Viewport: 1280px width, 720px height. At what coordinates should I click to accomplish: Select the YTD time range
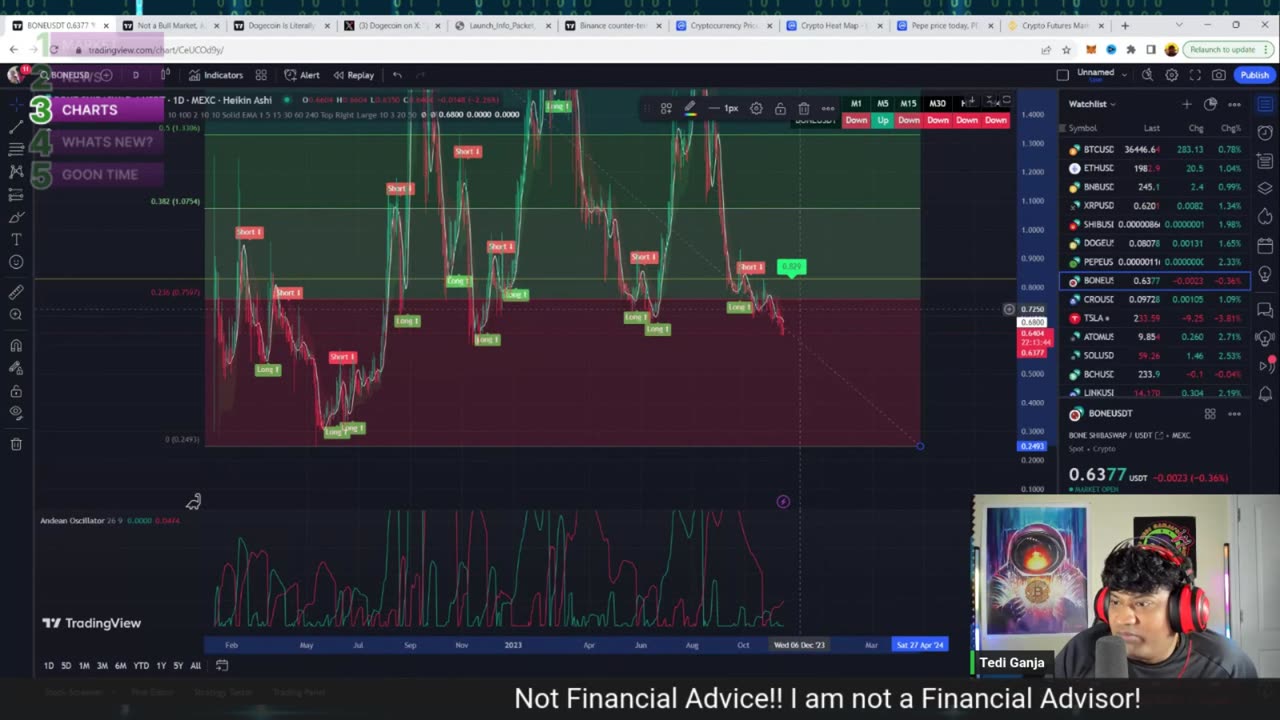pos(141,666)
